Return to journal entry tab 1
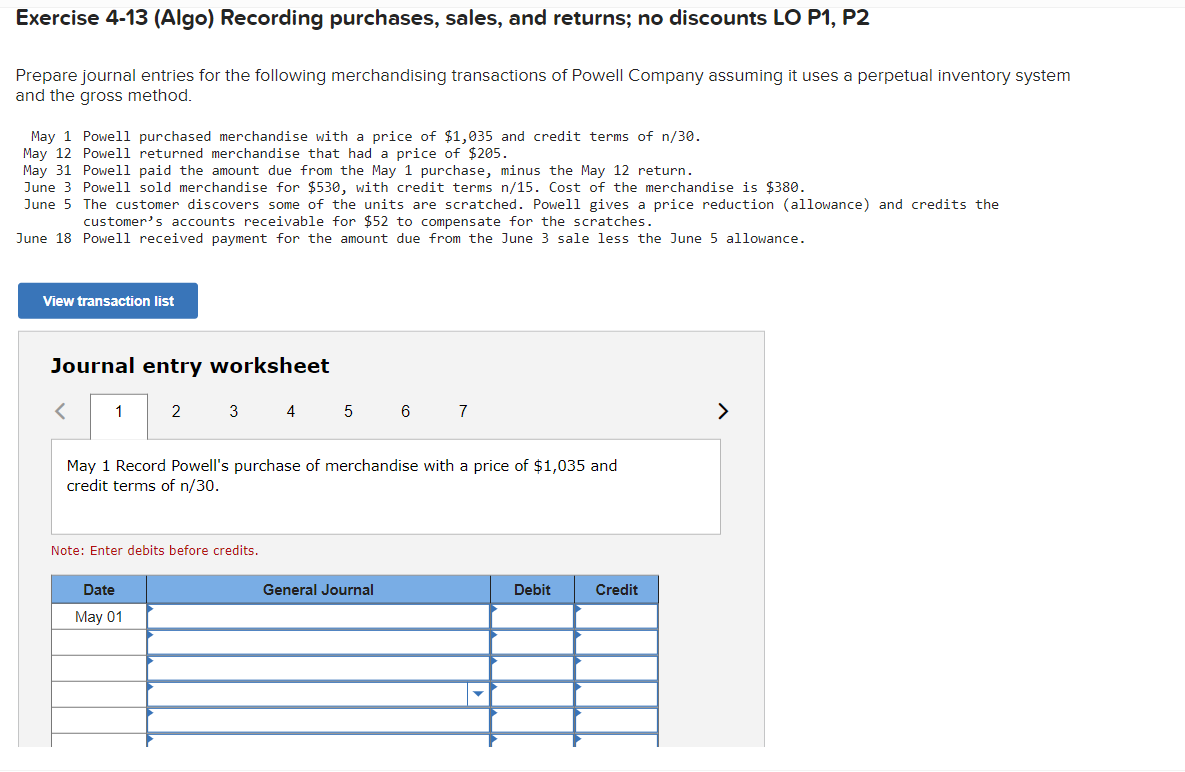1185x772 pixels. (x=118, y=411)
